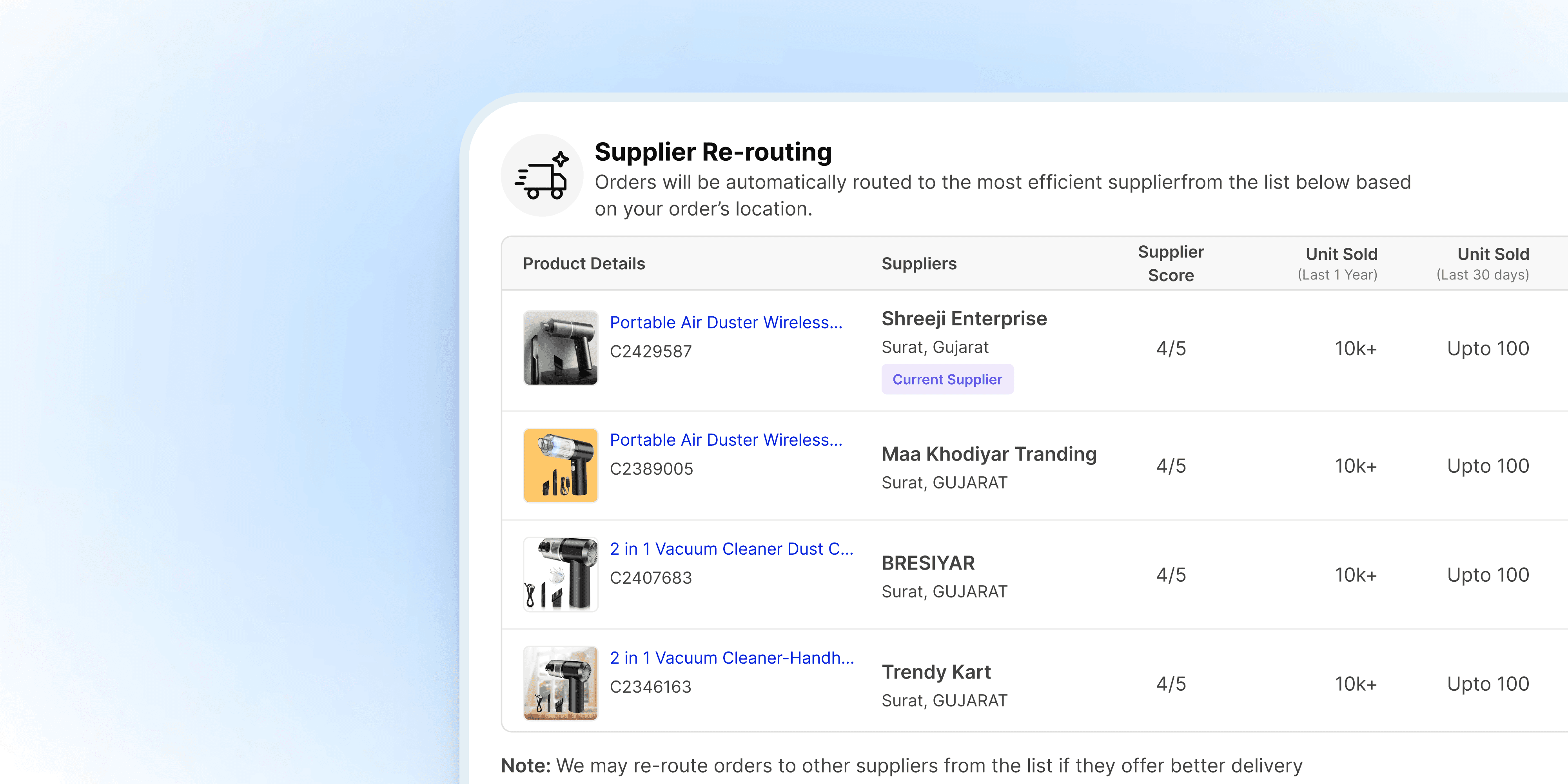This screenshot has width=1568, height=784.
Task: Open the first Portable Air Duster Wireless link
Action: point(726,322)
